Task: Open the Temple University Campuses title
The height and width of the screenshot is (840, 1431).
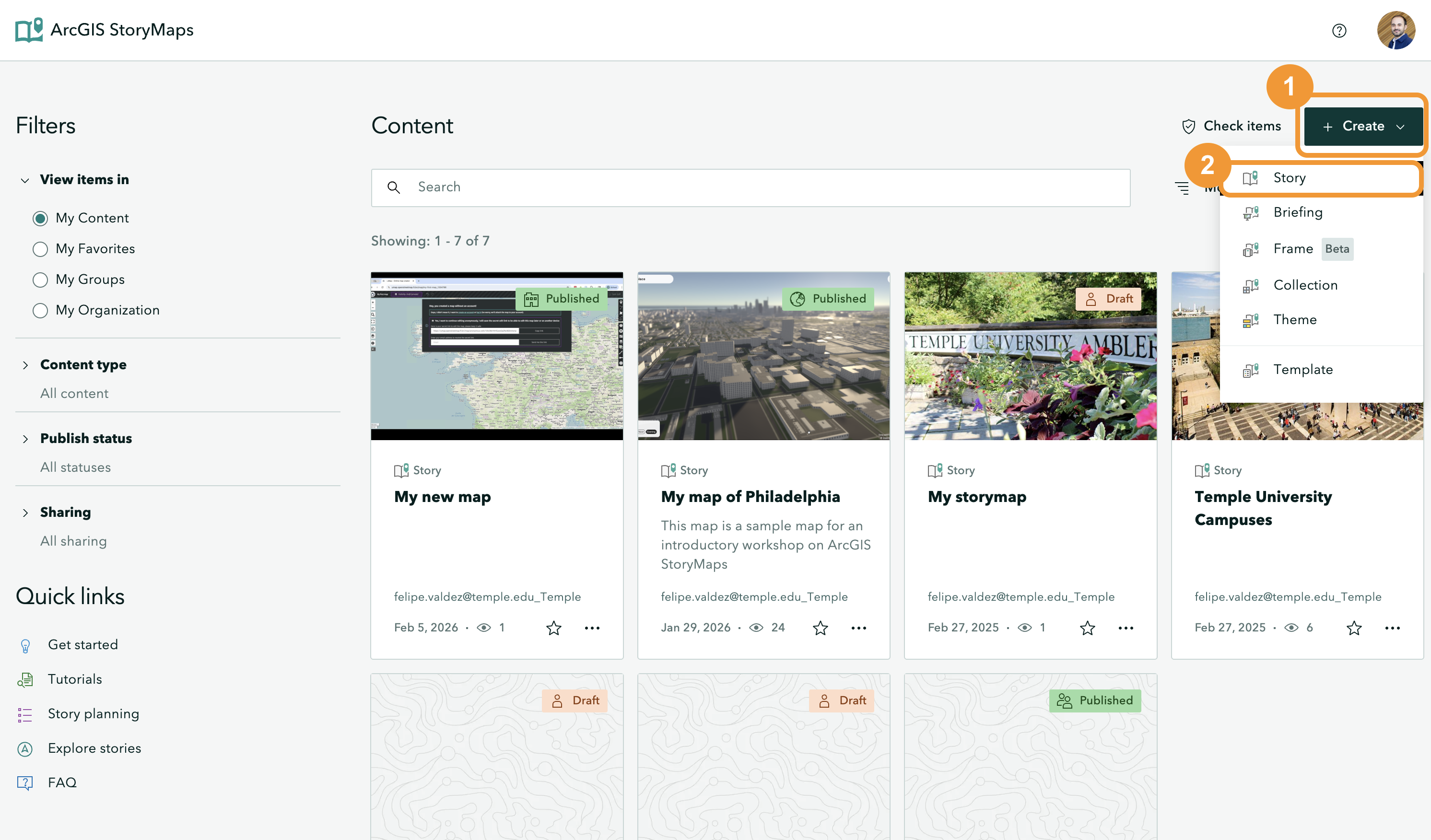Action: tap(1263, 509)
